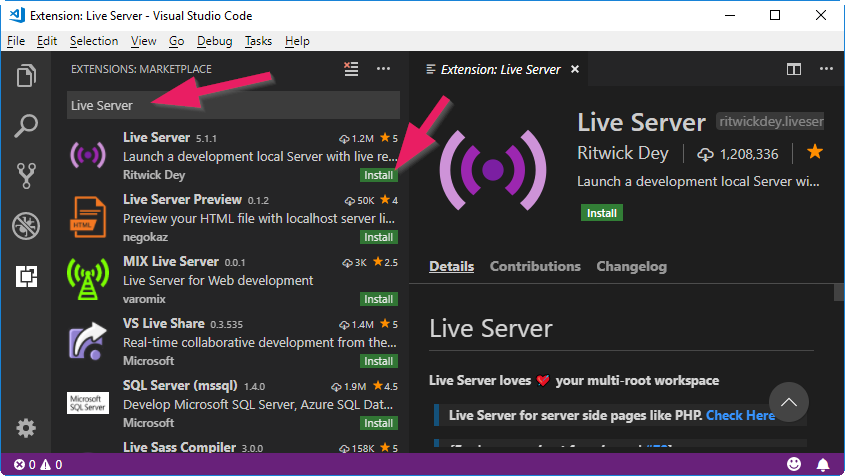Open the Debug view in activity bar
The width and height of the screenshot is (845, 476).
[x=26, y=226]
